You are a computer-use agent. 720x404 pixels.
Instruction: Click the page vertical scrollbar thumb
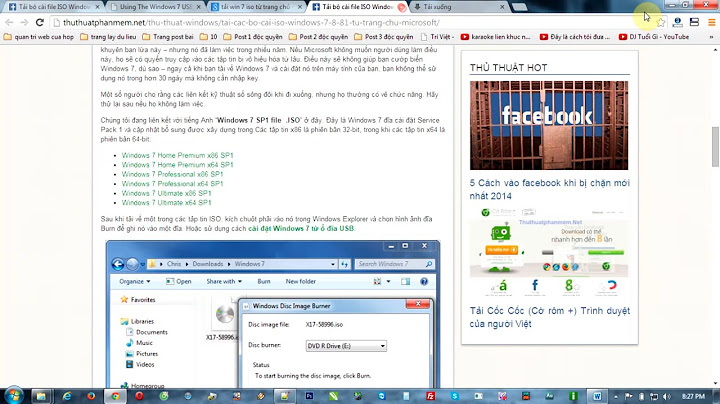tap(715, 147)
